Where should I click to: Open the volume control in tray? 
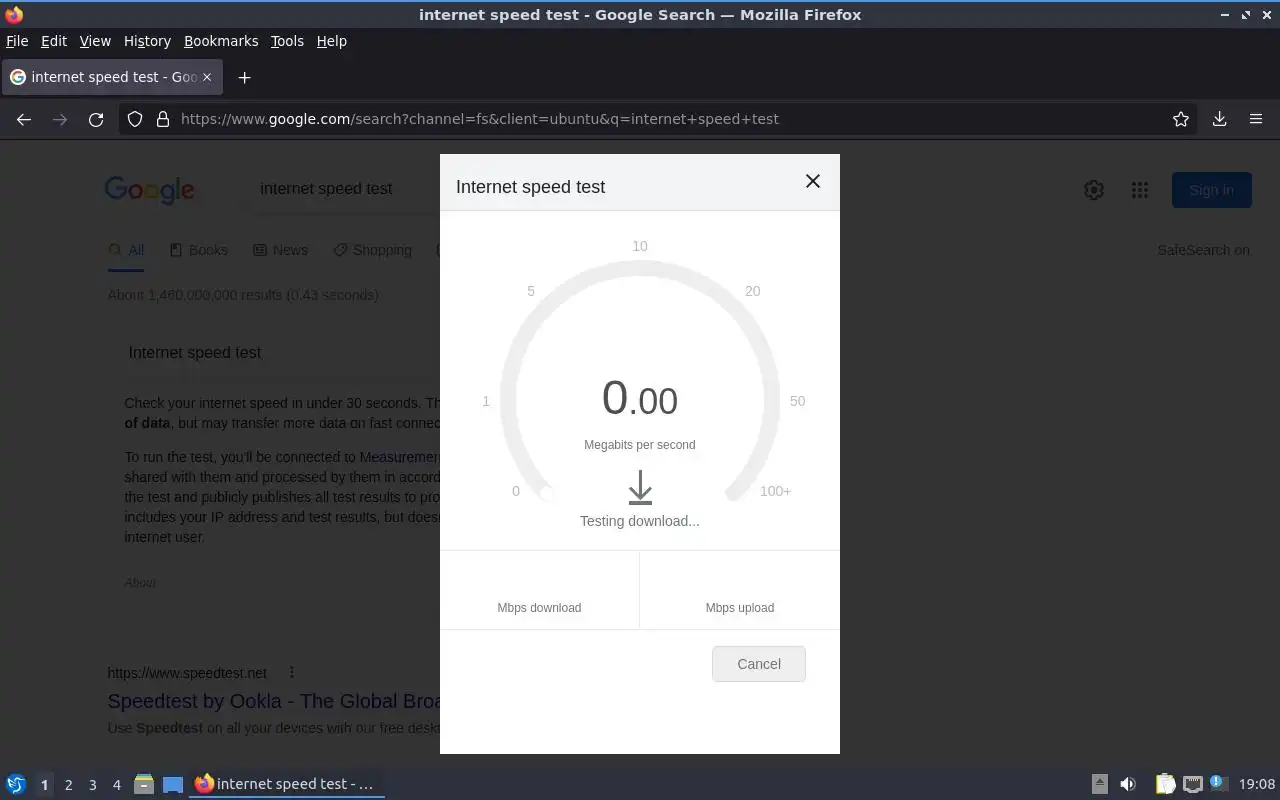[1128, 784]
